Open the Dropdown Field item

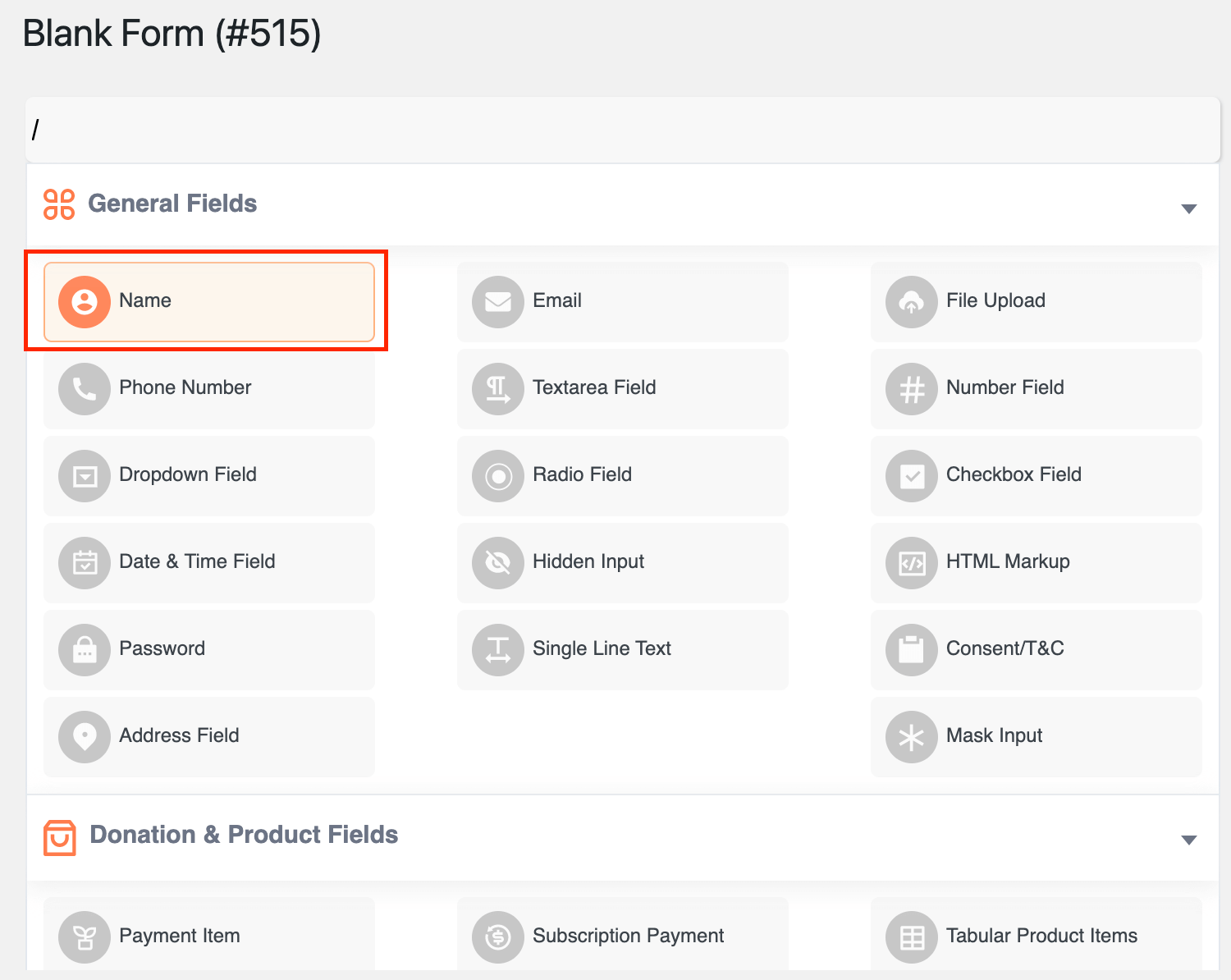(x=209, y=476)
